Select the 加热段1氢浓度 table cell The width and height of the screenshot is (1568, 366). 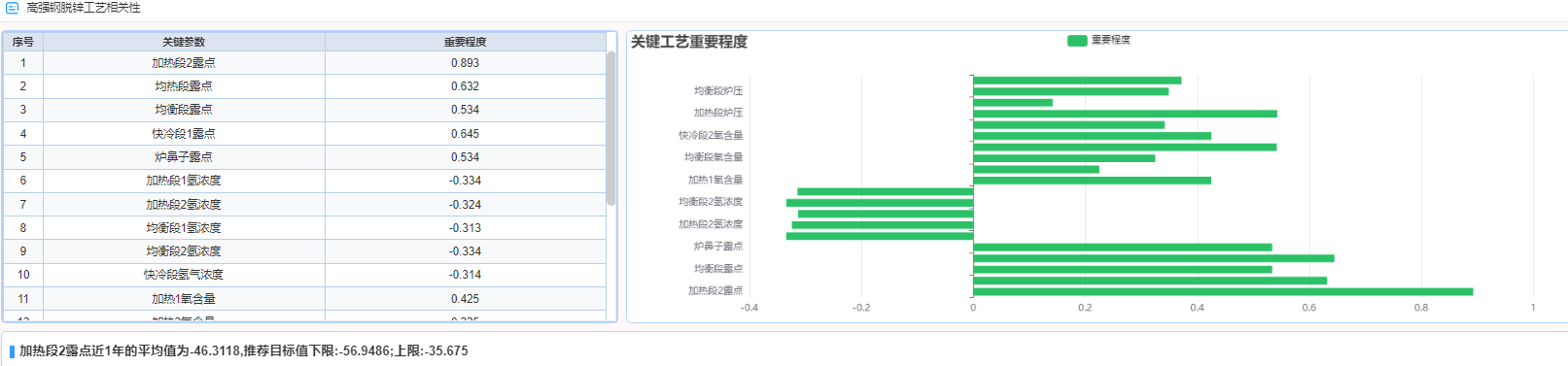(184, 181)
